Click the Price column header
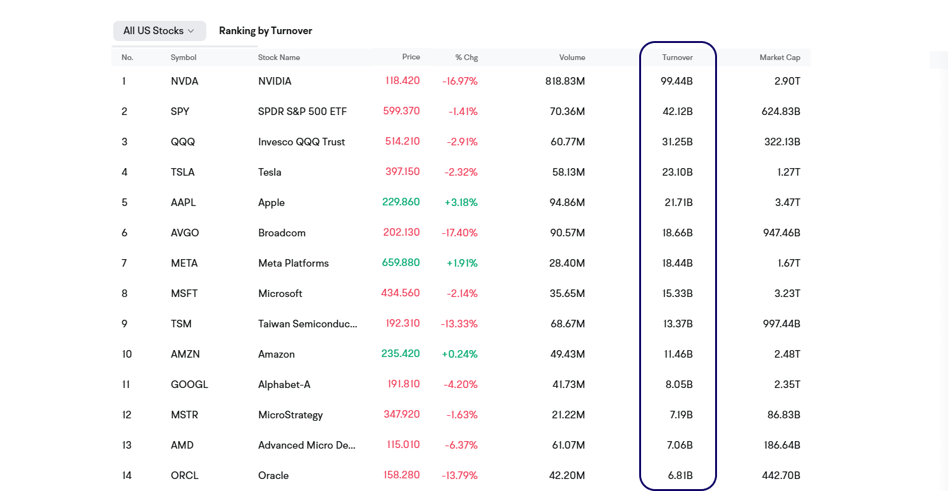 tap(411, 58)
